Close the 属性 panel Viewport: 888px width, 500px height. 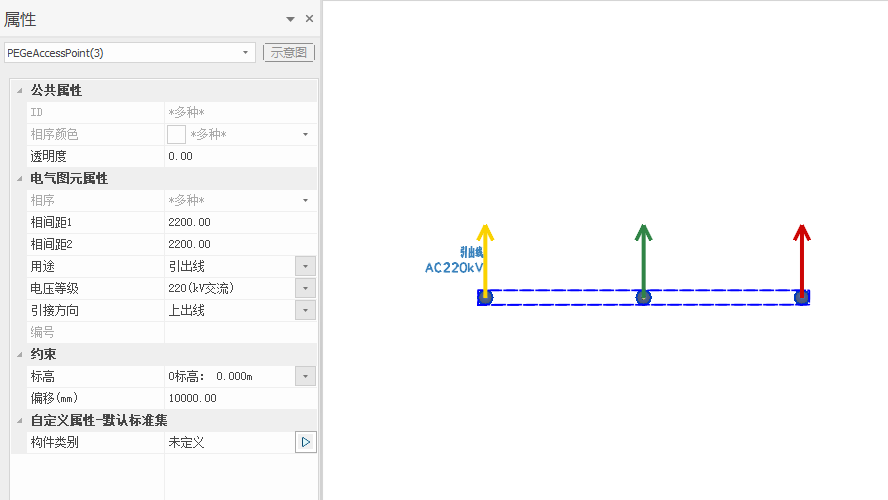pyautogui.click(x=309, y=19)
